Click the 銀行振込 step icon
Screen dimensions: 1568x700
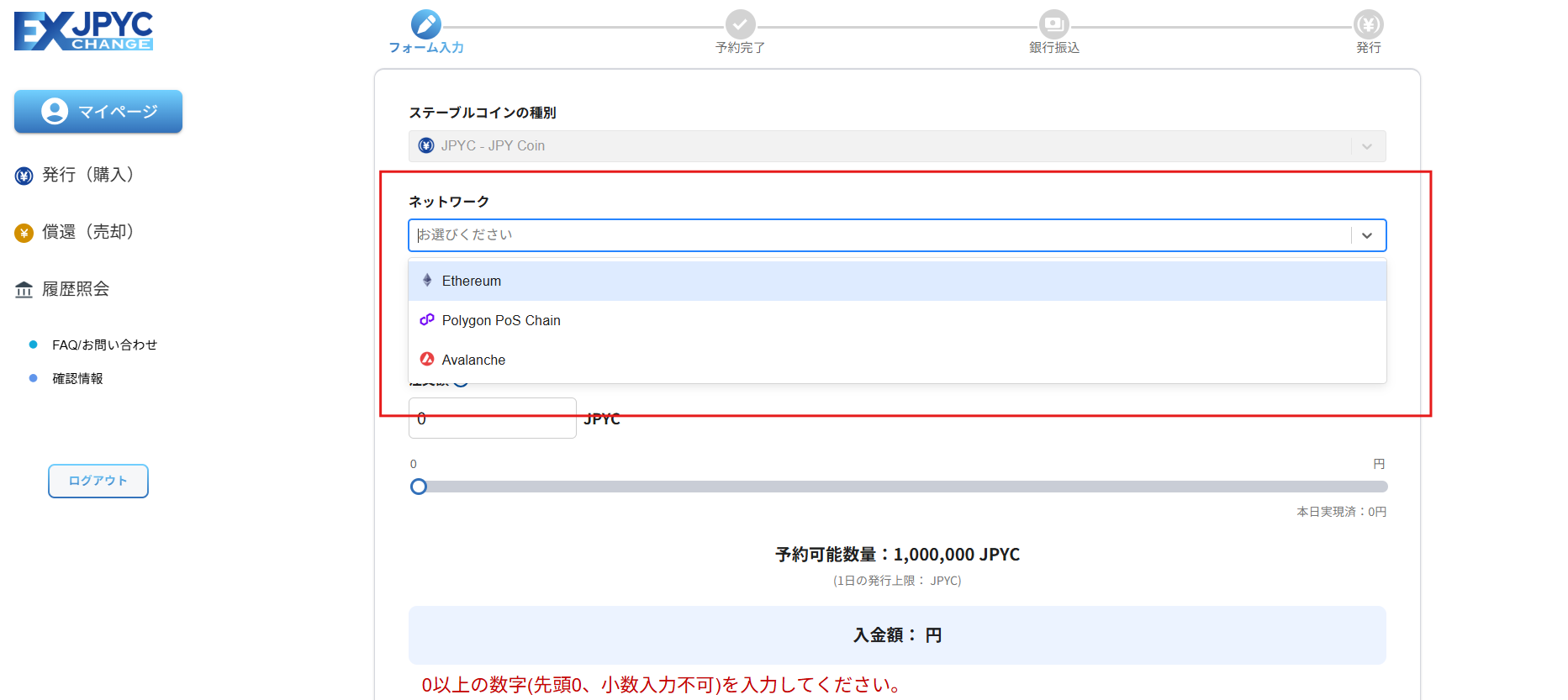pos(1054,24)
